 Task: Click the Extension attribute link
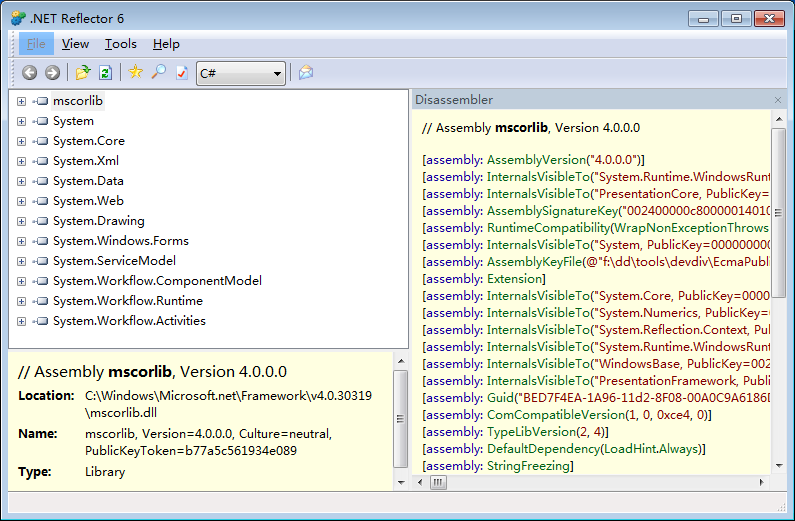tap(515, 279)
